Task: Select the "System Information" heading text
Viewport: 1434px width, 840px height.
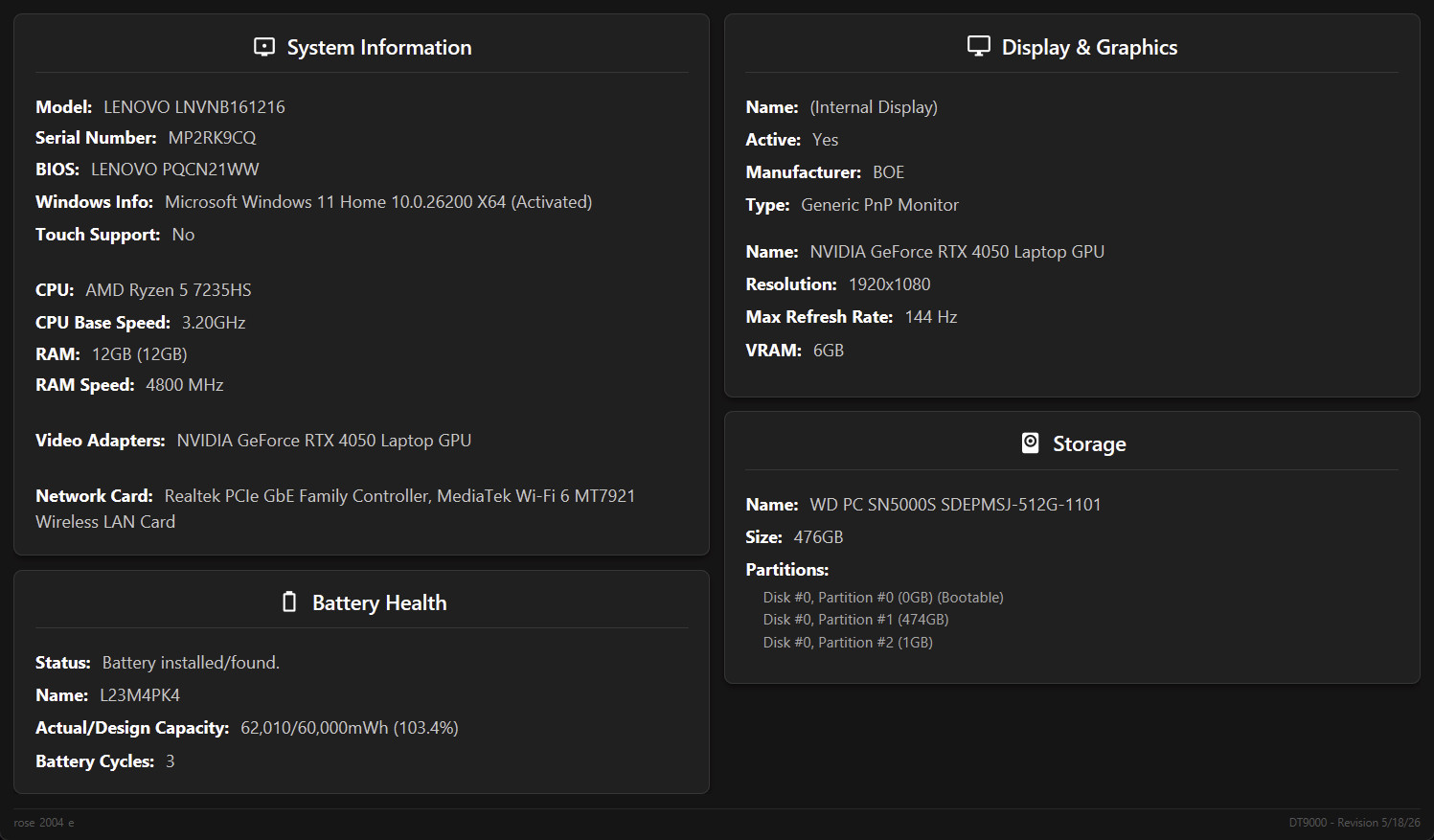Action: click(x=379, y=48)
